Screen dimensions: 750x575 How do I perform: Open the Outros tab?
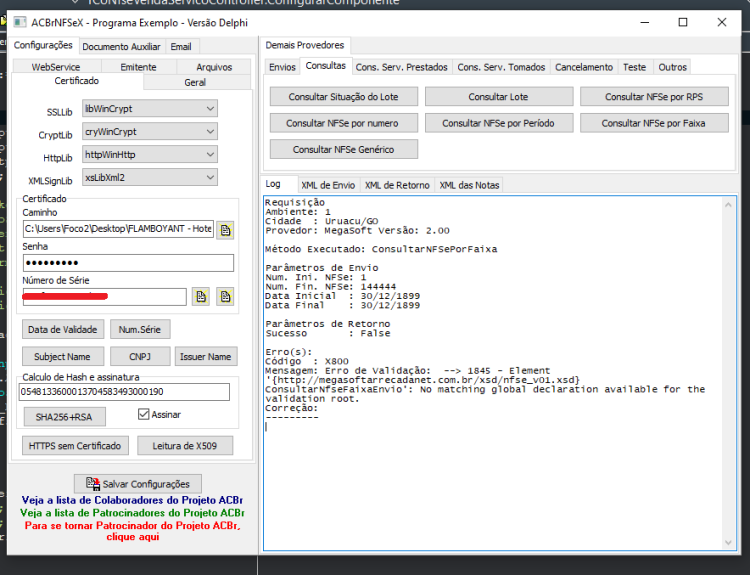tap(673, 67)
